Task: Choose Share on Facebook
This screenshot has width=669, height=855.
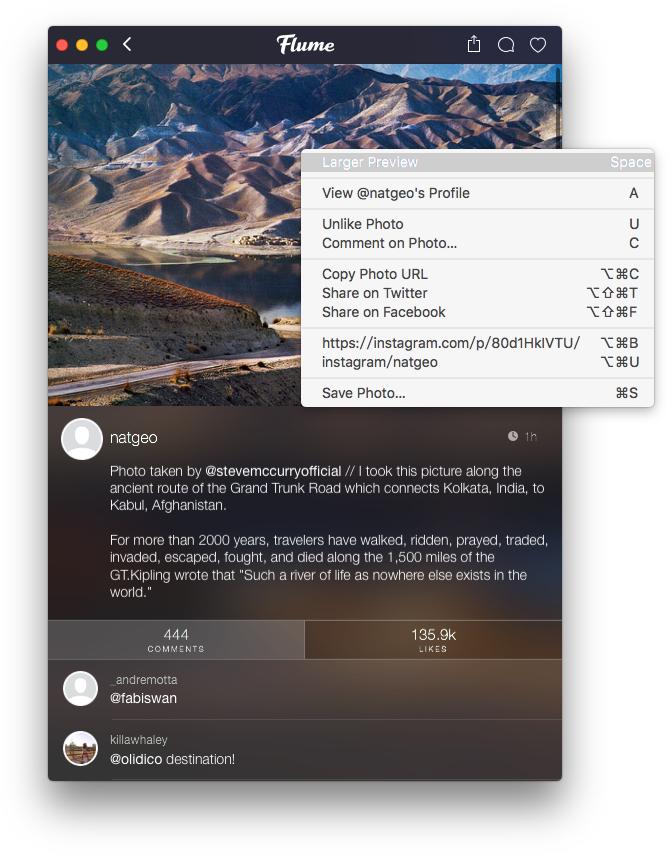Action: pyautogui.click(x=477, y=312)
